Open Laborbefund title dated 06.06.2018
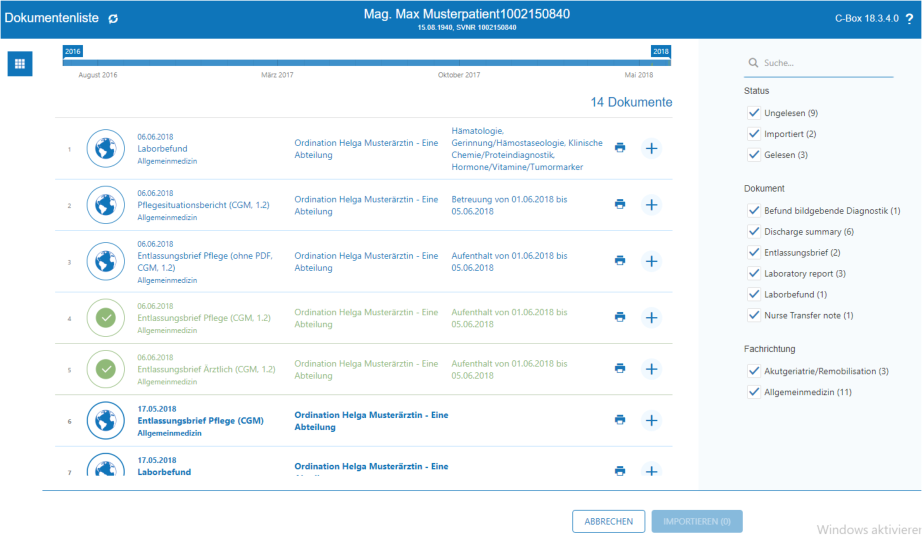Screen dimensions: 922x541 (162, 149)
